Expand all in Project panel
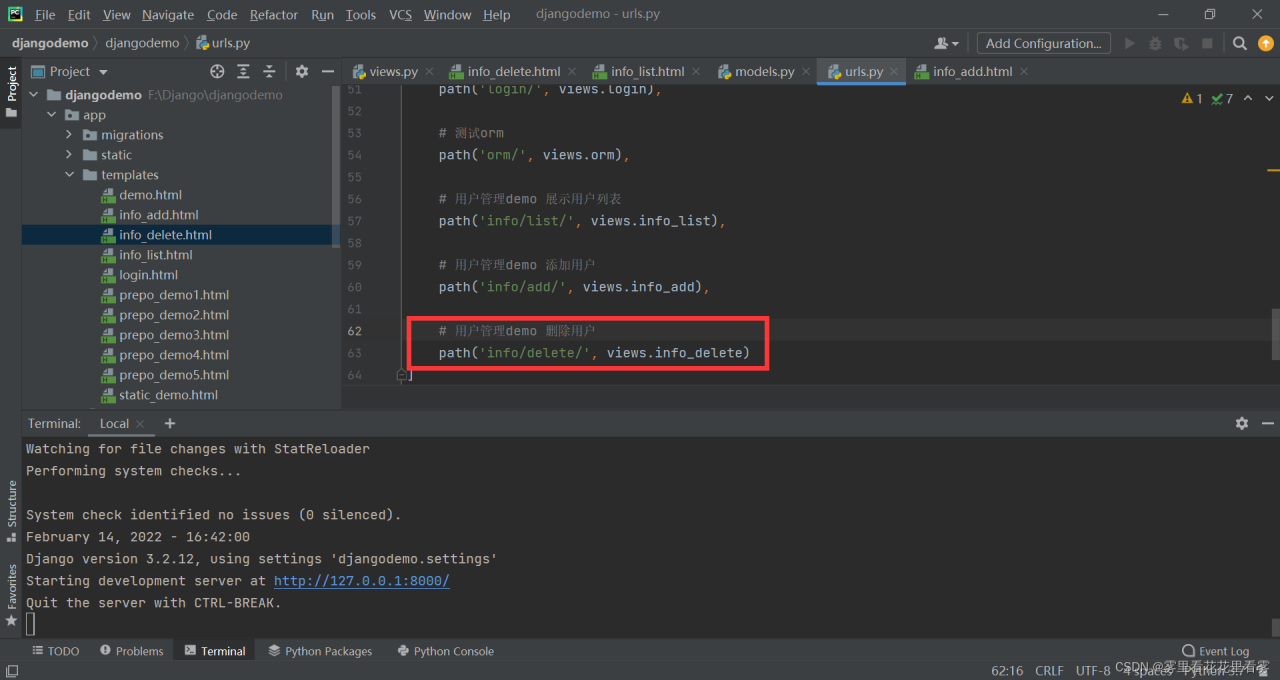1280x680 pixels. (243, 71)
